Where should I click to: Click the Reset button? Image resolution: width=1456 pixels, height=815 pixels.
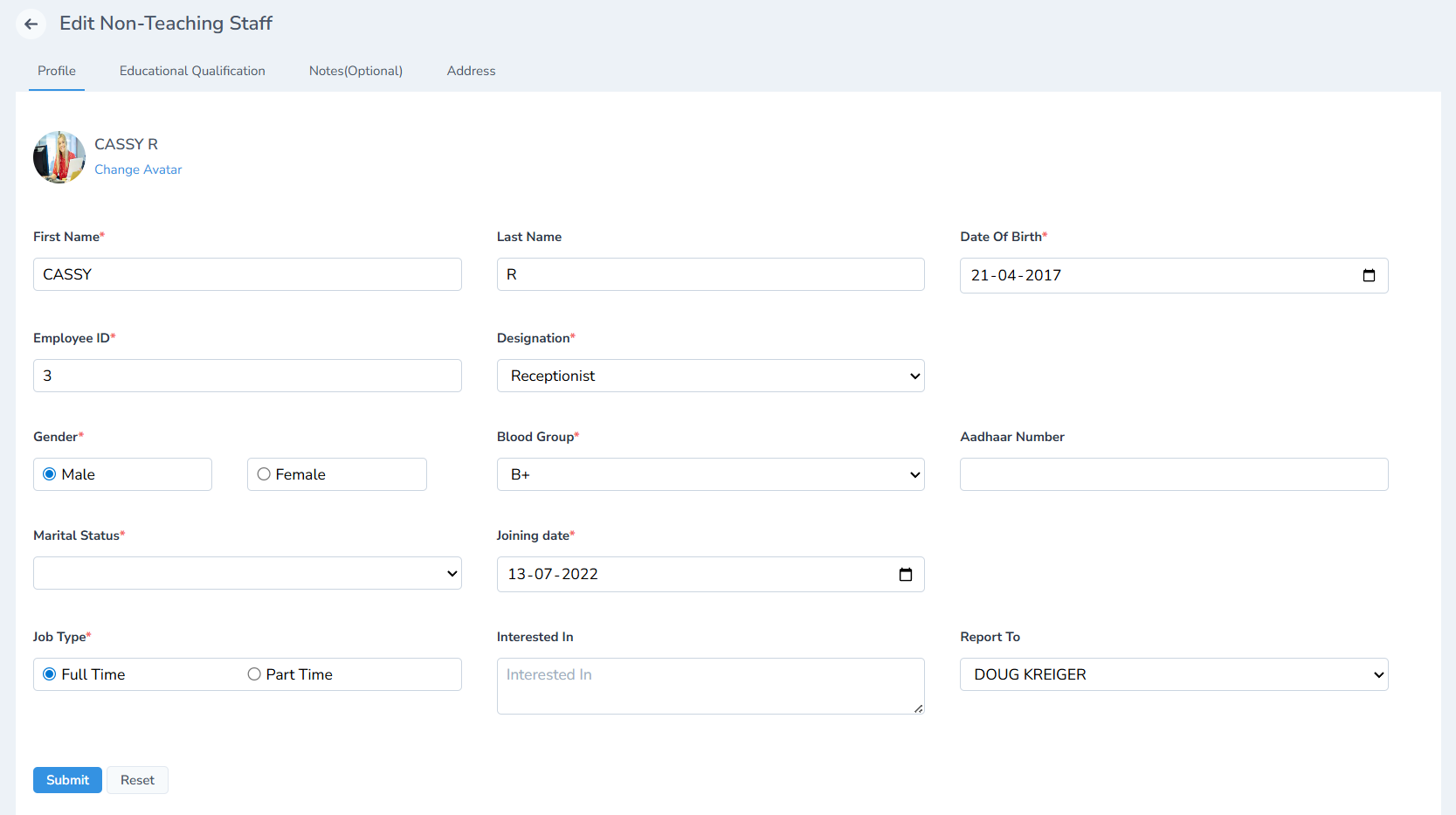tap(137, 779)
